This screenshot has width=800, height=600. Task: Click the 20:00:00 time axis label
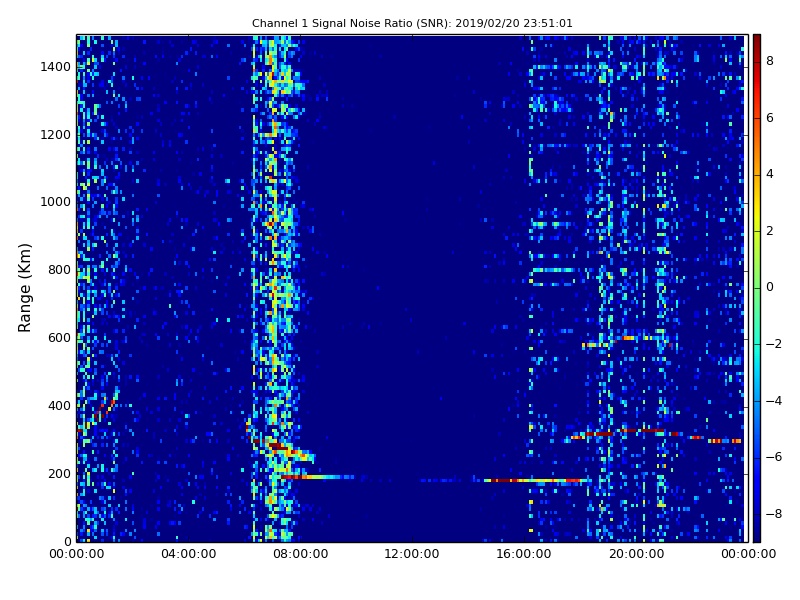click(x=636, y=554)
